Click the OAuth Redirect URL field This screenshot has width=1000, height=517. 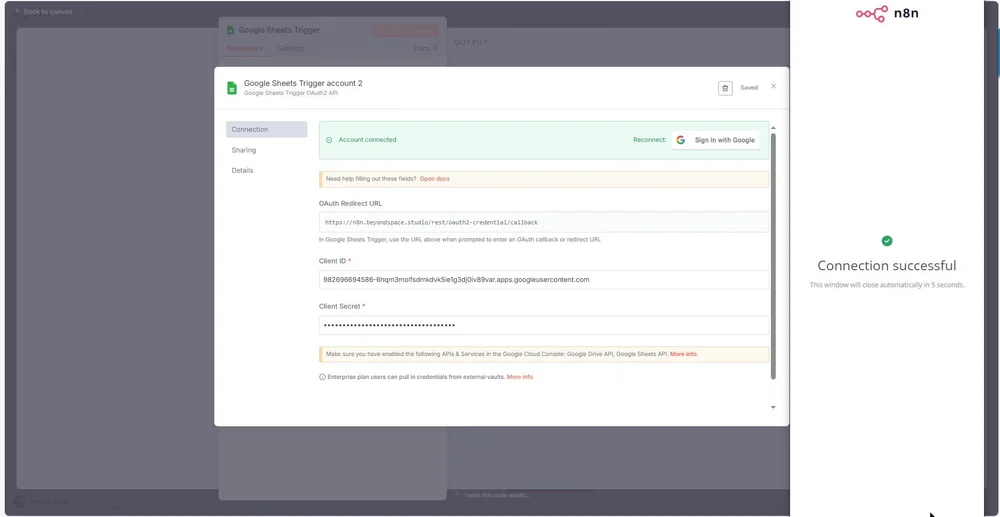(x=544, y=222)
